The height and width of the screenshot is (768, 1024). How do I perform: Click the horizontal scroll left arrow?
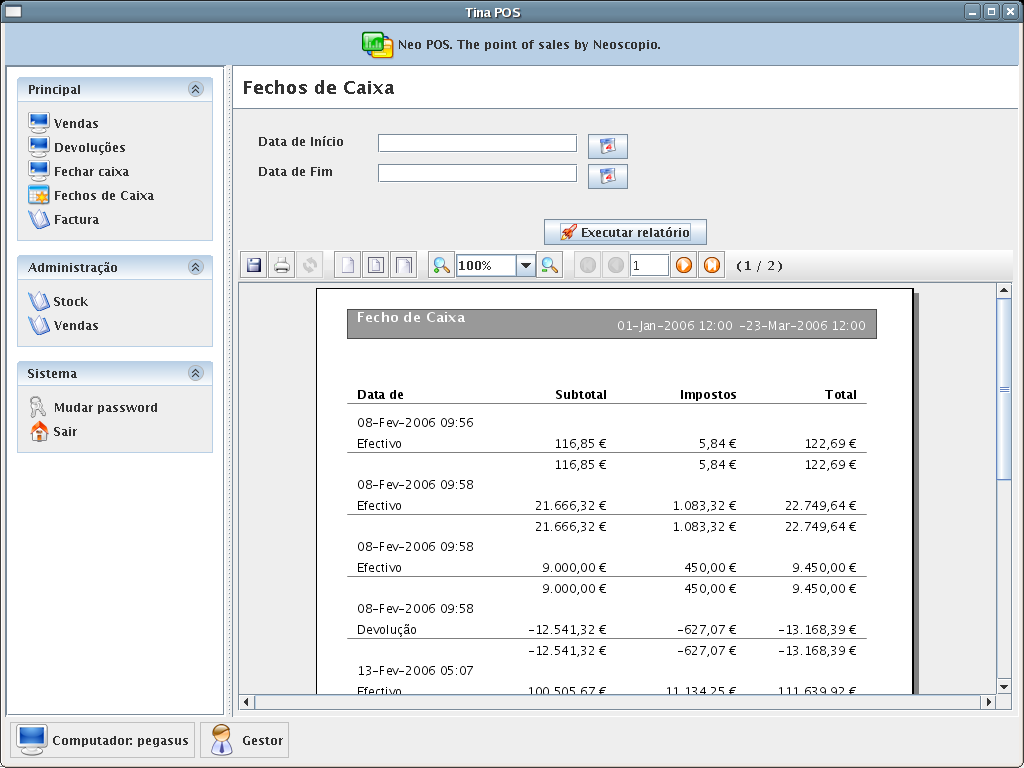point(246,702)
